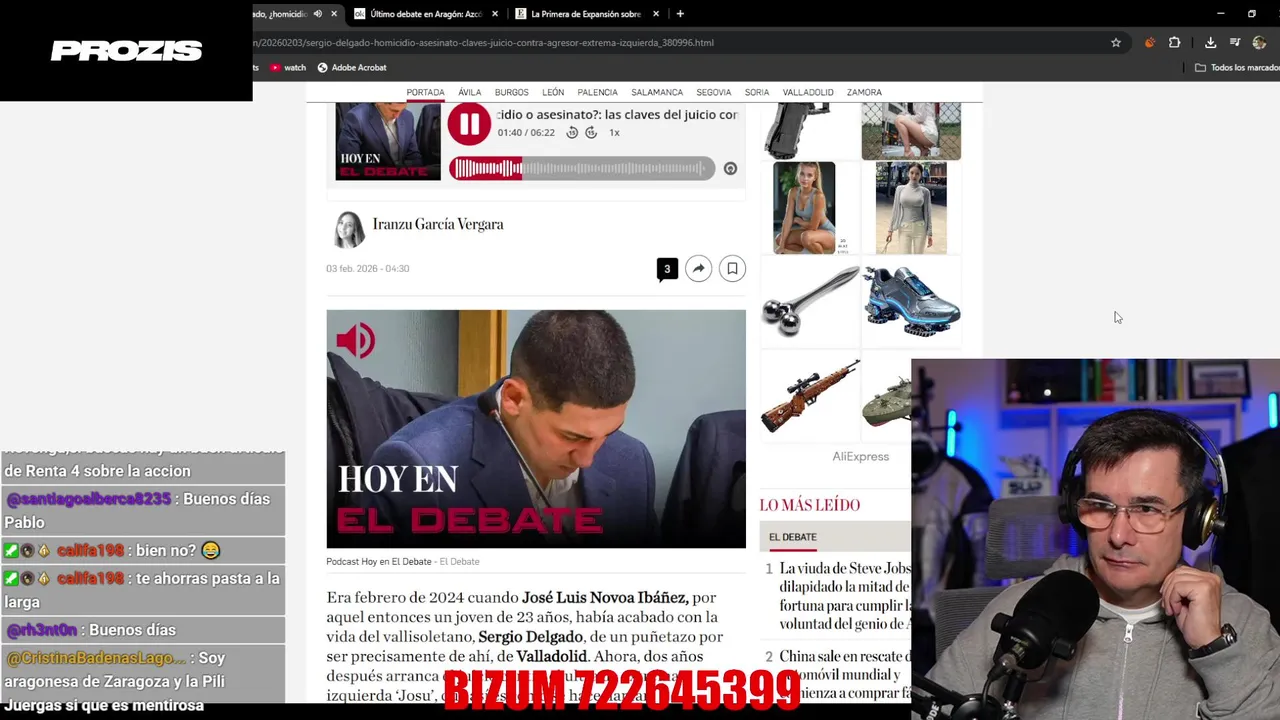Open the 'Todos los marcadores' folder
Image resolution: width=1280 pixels, height=720 pixels.
(1237, 68)
